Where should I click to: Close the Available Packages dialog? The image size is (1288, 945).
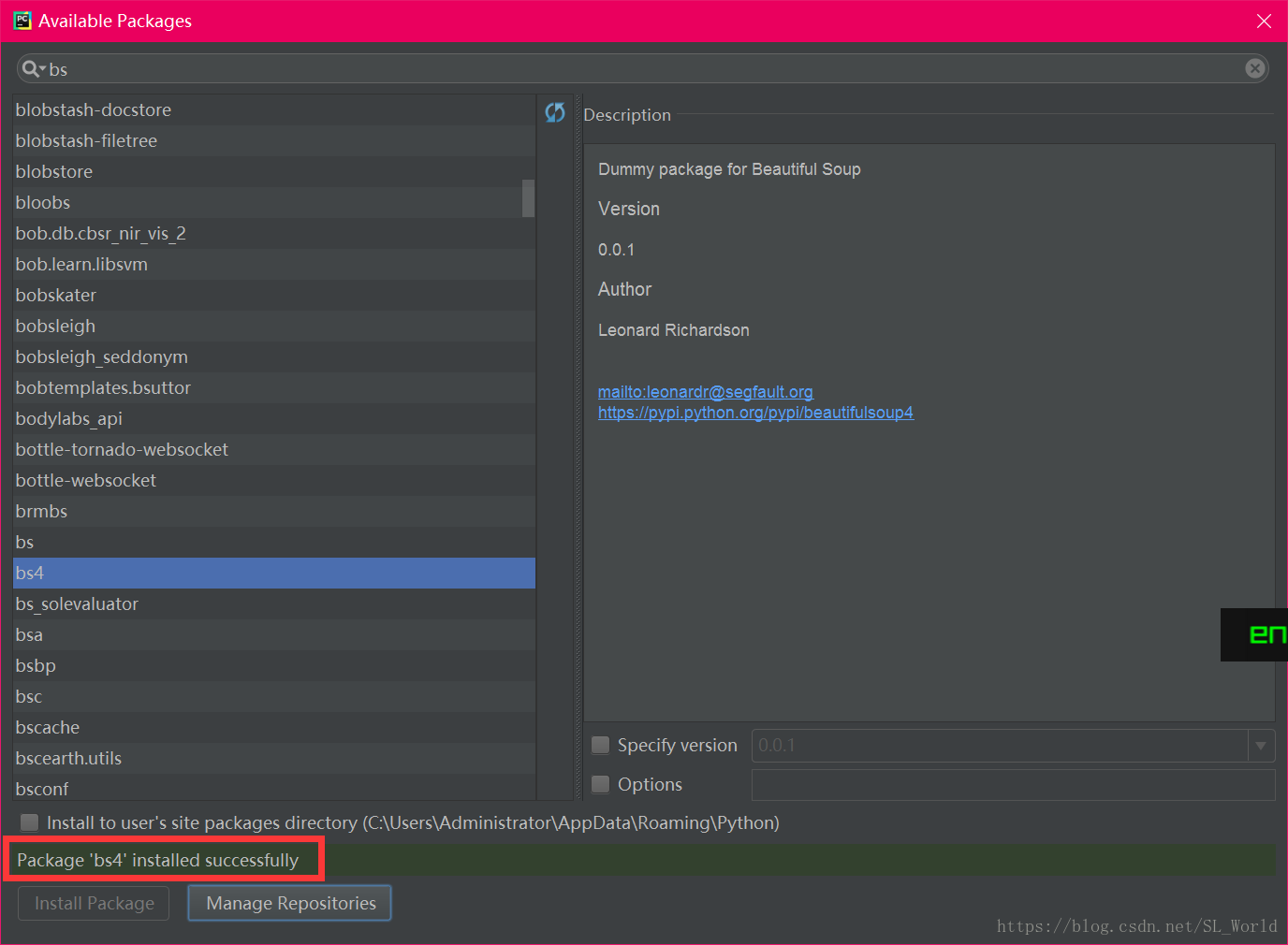(1264, 21)
